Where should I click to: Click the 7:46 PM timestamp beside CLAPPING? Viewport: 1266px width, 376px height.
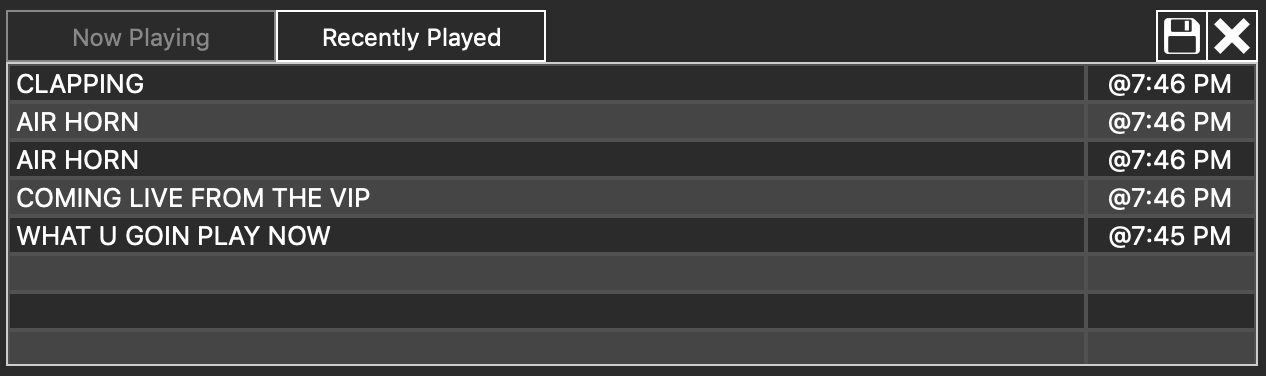[x=1171, y=84]
